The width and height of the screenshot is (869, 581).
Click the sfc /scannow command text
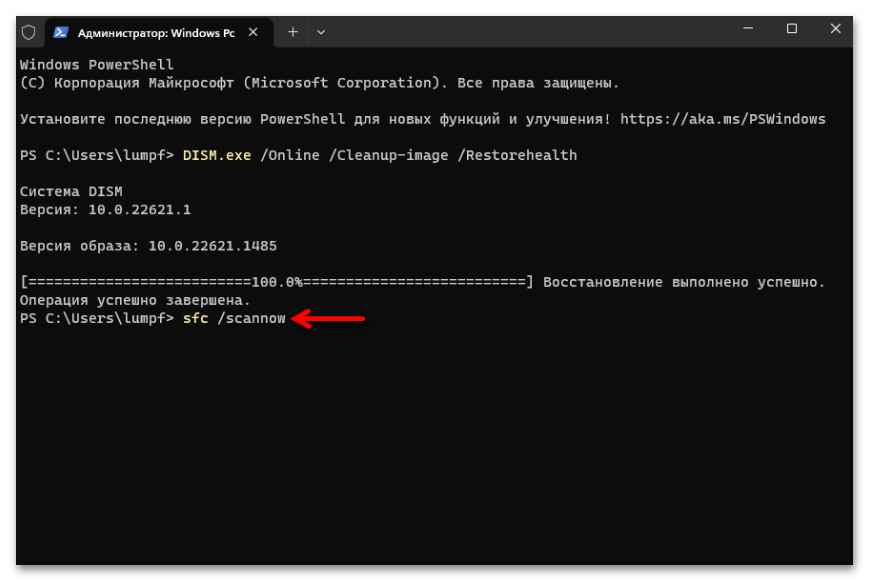tap(234, 318)
